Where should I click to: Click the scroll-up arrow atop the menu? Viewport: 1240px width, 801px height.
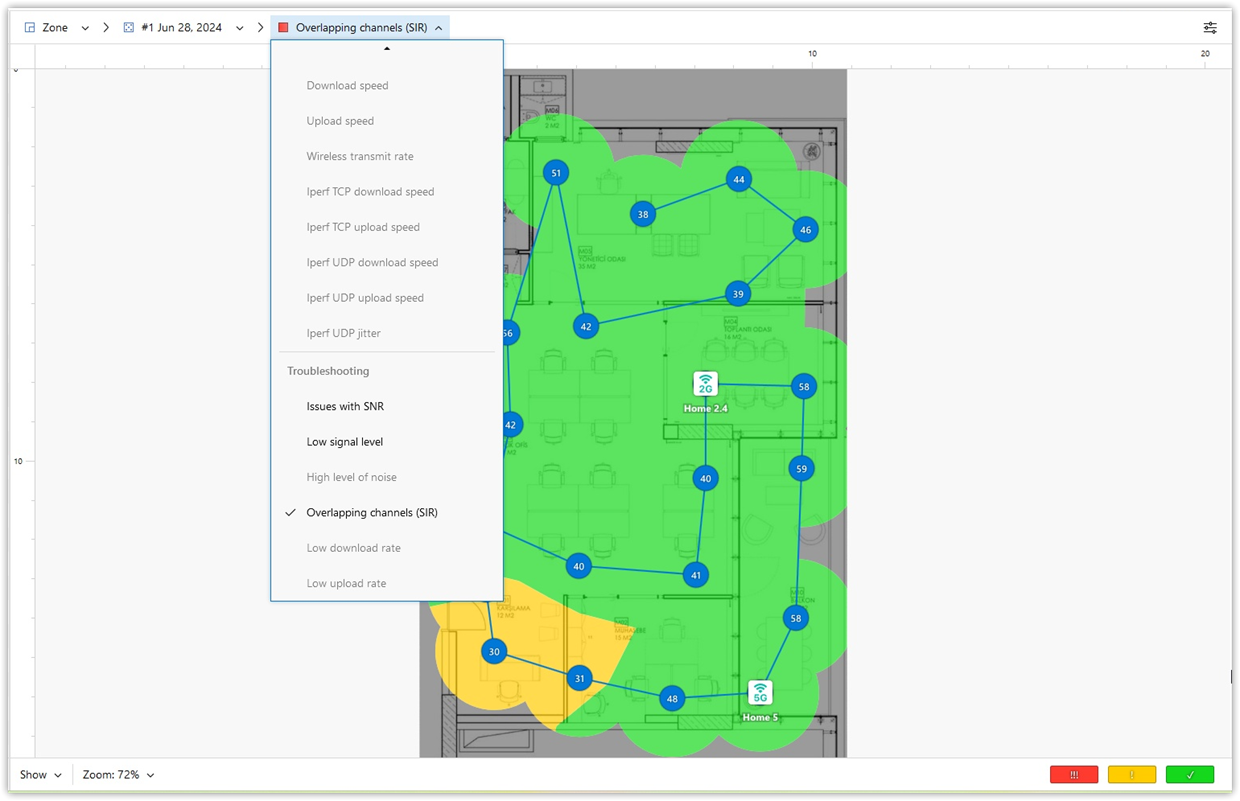coord(387,48)
